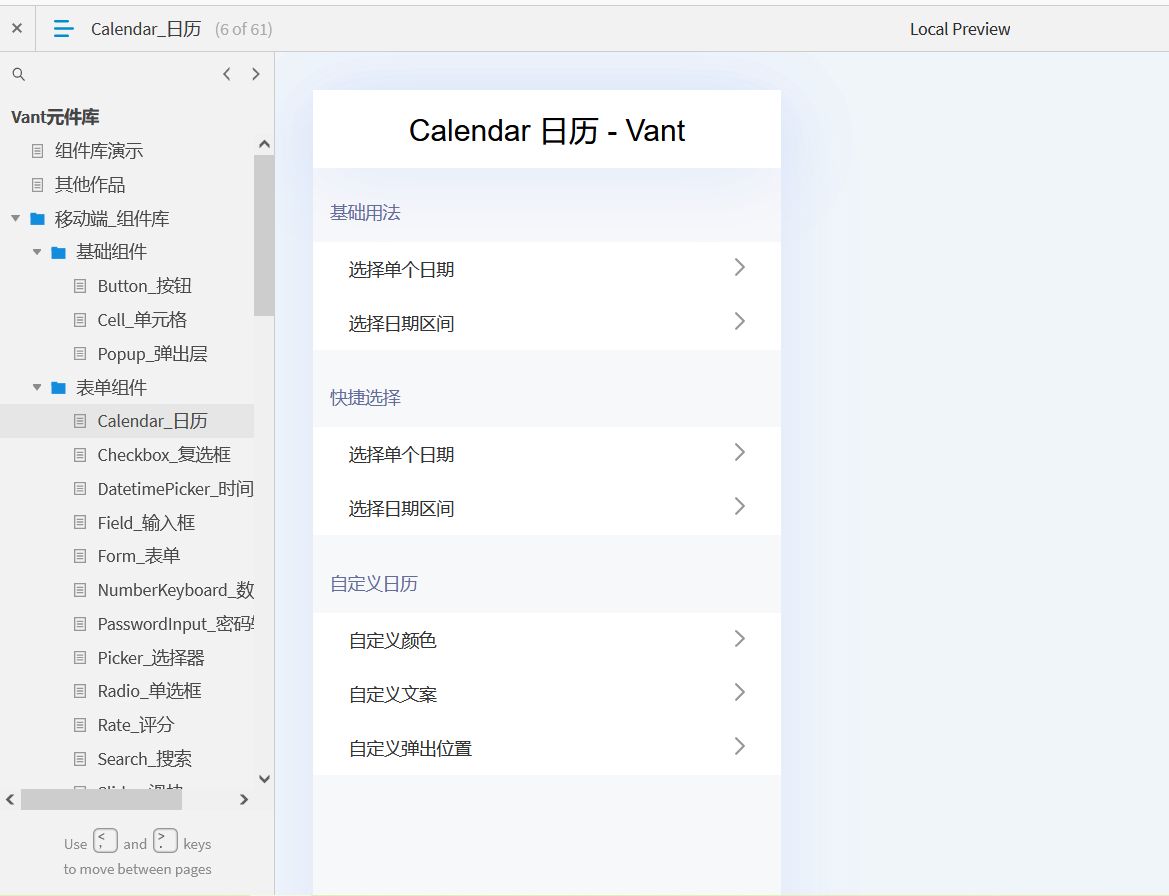Open the DatetimePicker_时间 page

click(175, 488)
